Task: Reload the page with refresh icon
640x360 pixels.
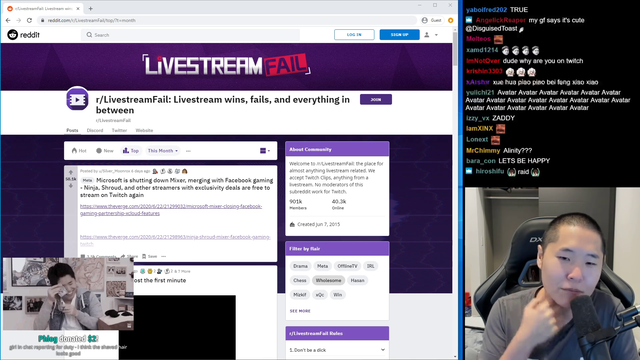Action: click(x=29, y=20)
